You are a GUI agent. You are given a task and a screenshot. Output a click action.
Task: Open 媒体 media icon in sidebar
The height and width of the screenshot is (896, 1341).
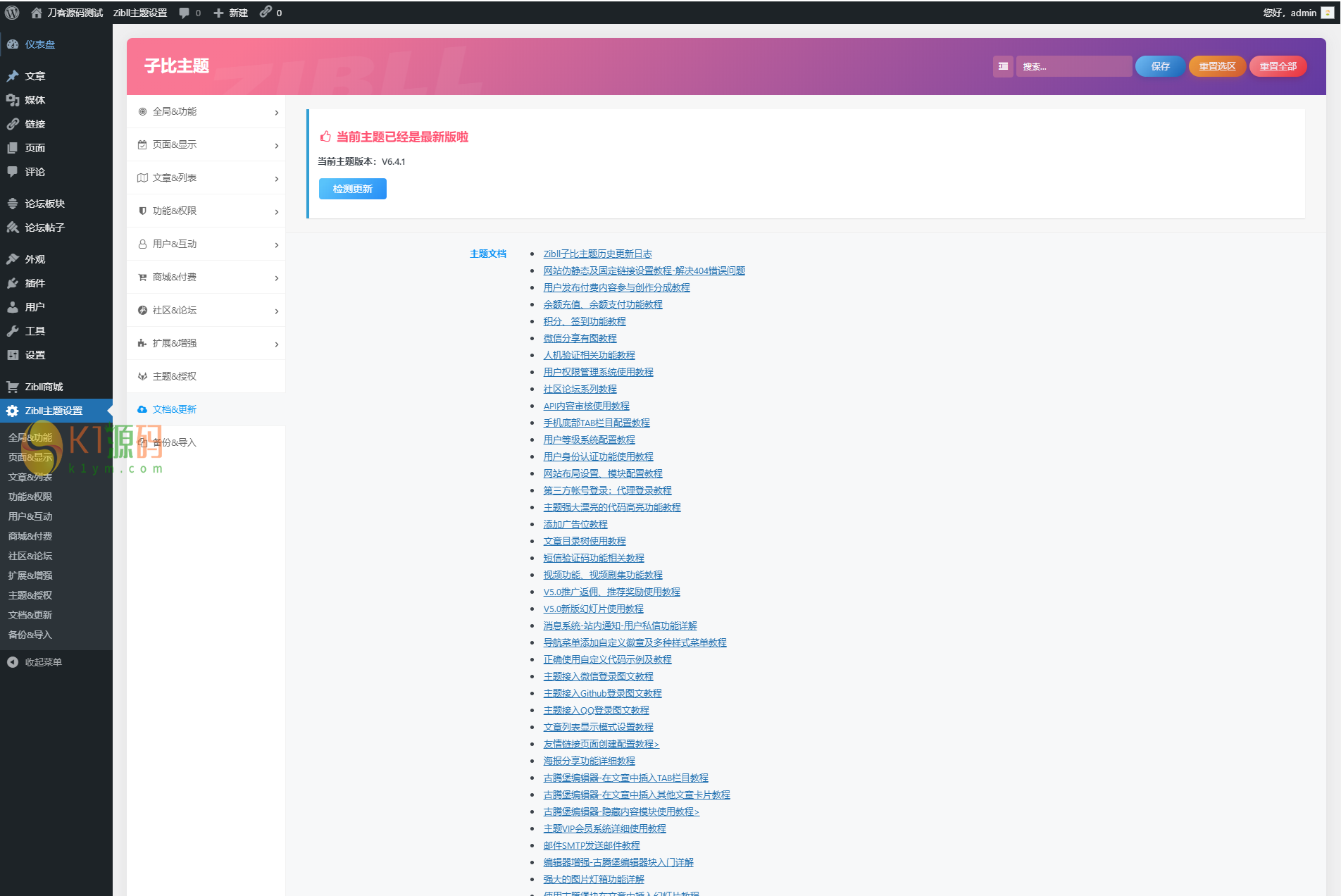pos(13,100)
